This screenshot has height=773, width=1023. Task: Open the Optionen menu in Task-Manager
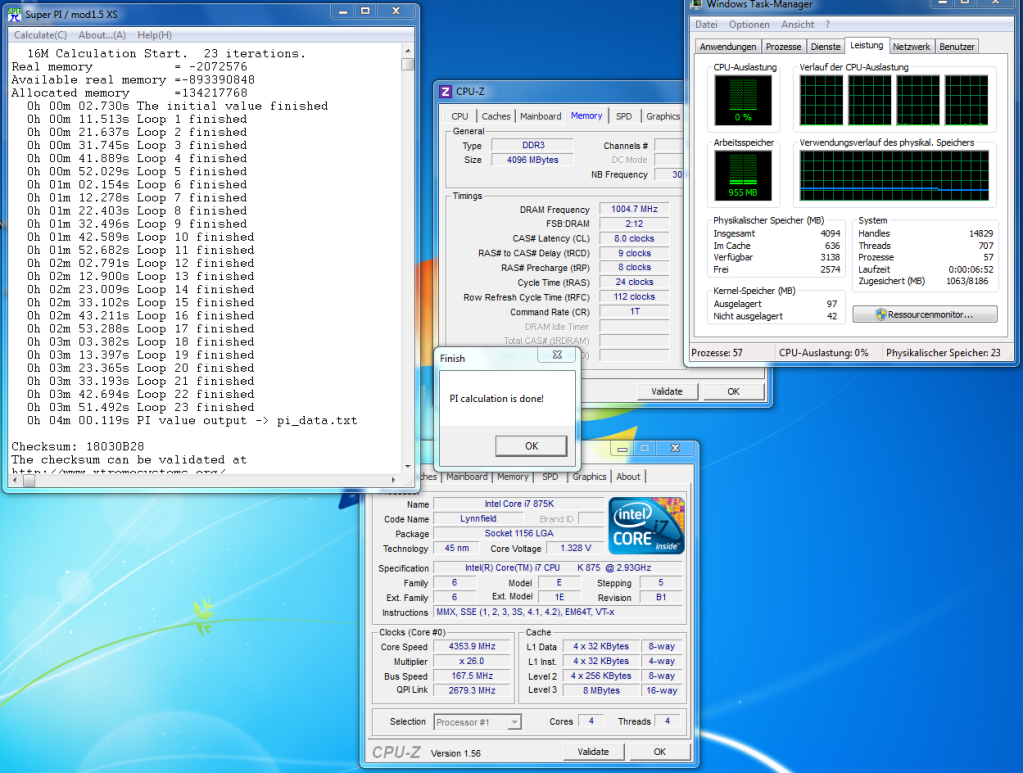[749, 25]
